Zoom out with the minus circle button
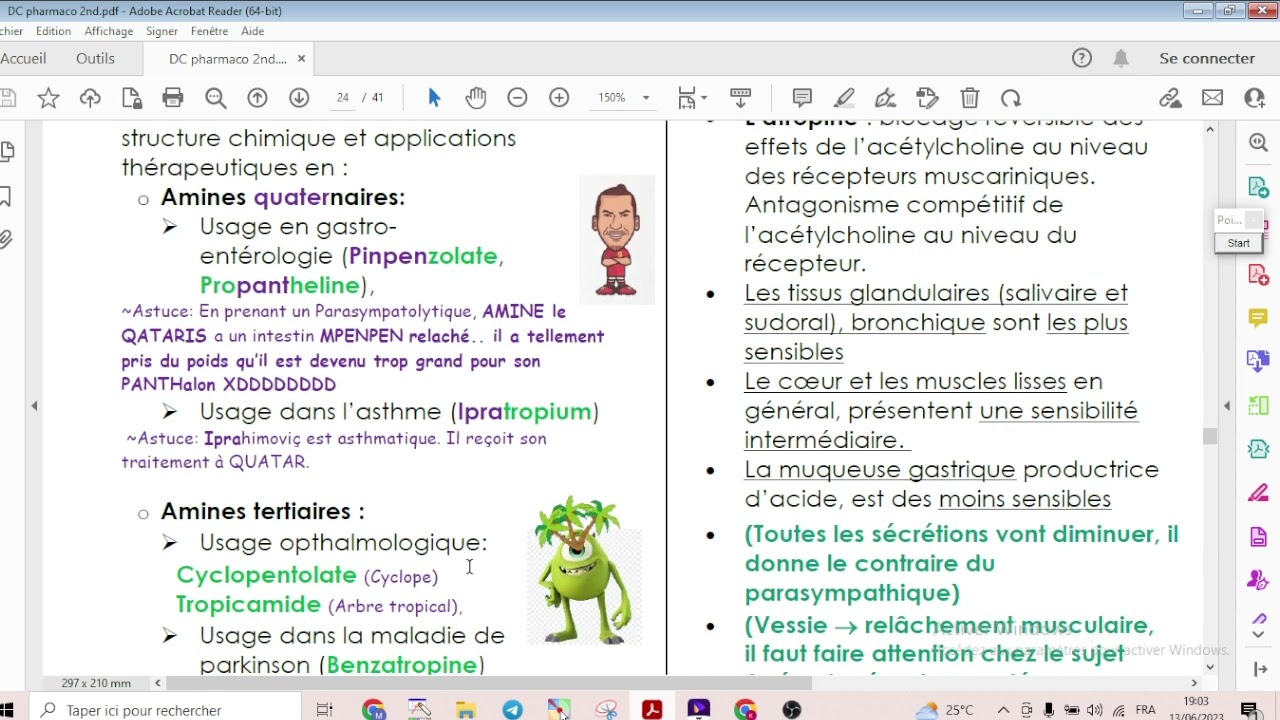The height and width of the screenshot is (720, 1280). (x=517, y=98)
